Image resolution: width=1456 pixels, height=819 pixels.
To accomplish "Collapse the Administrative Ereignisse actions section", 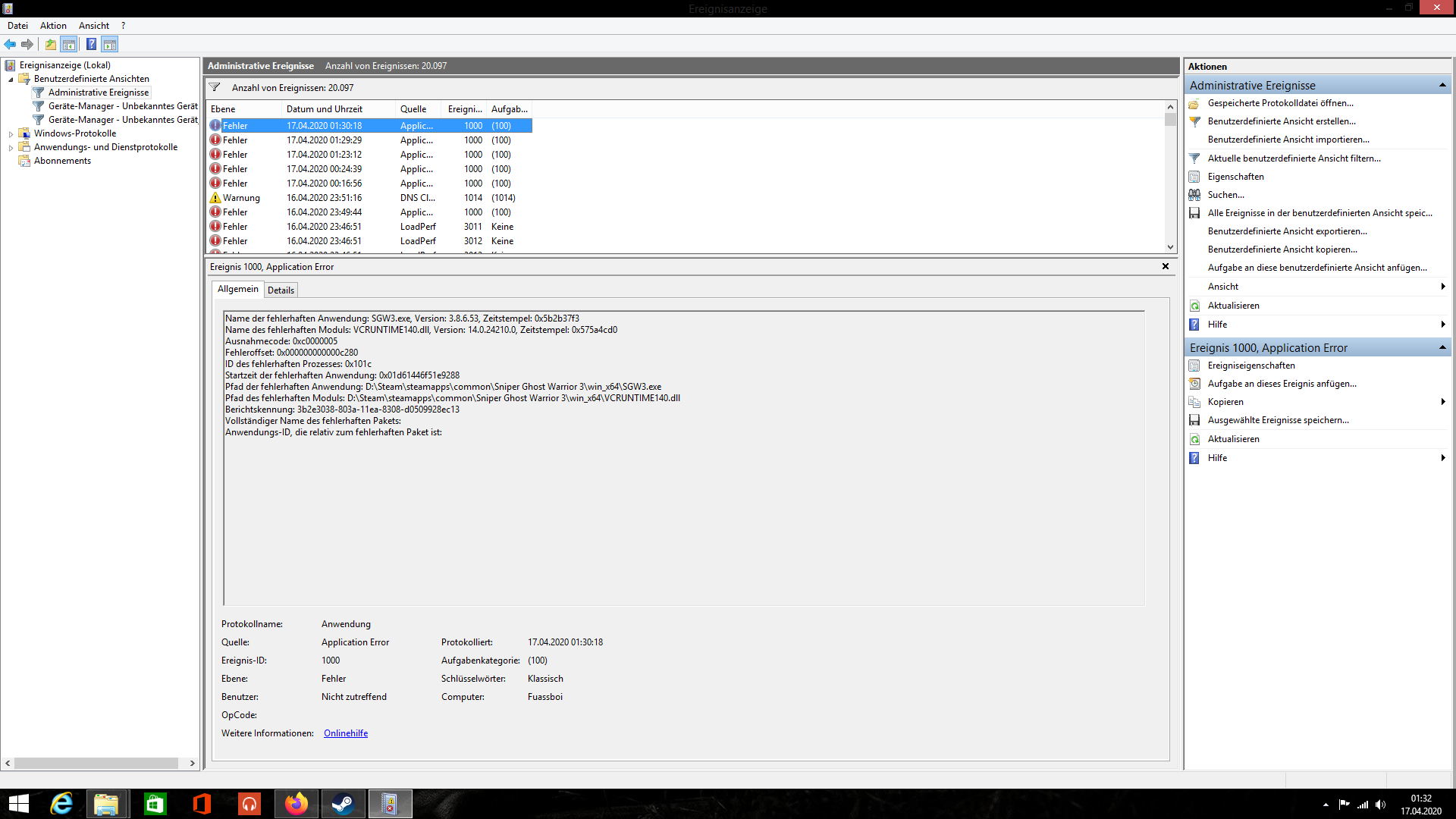I will tap(1442, 85).
